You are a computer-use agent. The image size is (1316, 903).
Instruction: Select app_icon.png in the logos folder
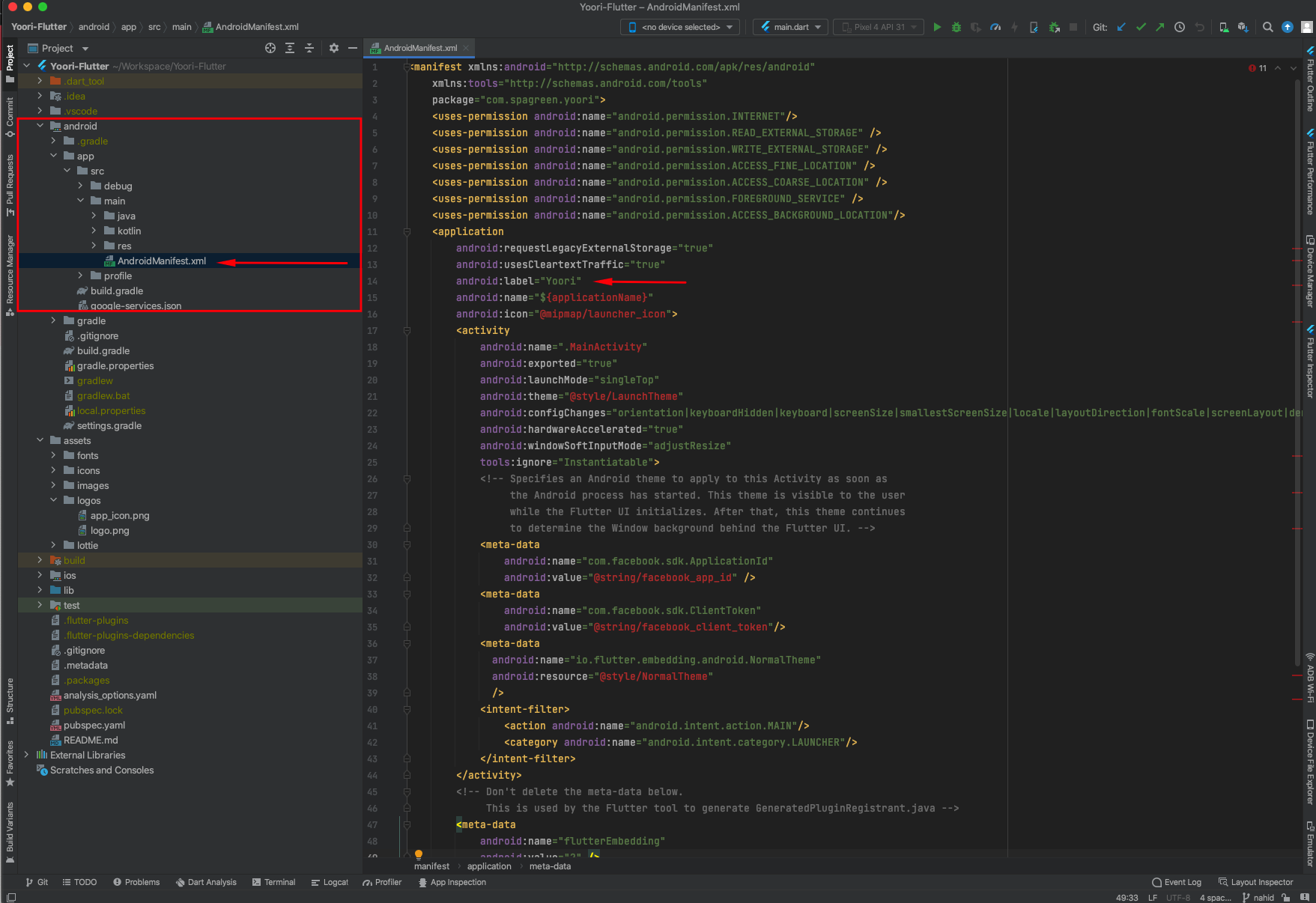119,515
